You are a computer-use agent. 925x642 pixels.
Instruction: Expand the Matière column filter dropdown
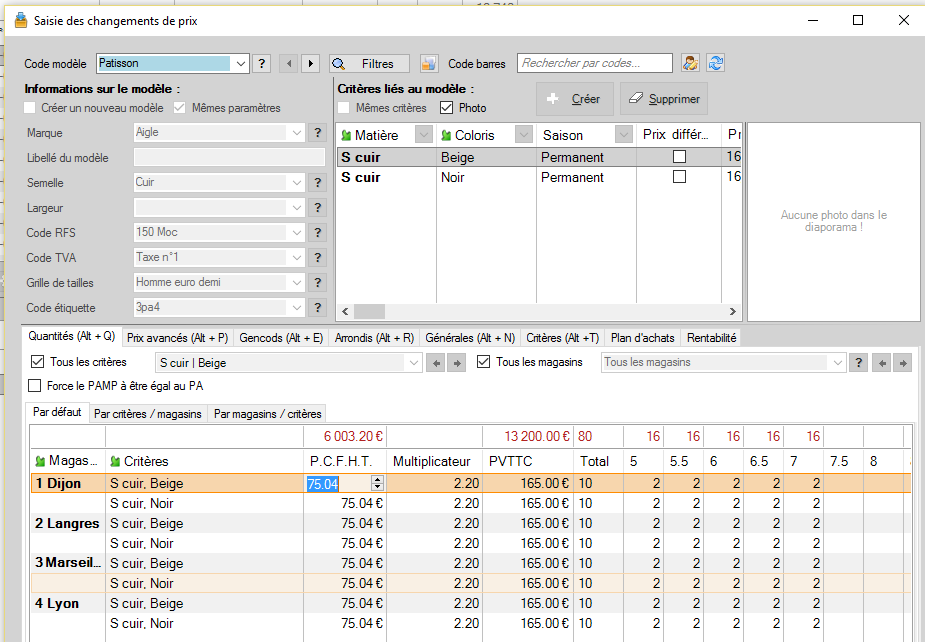(x=423, y=135)
